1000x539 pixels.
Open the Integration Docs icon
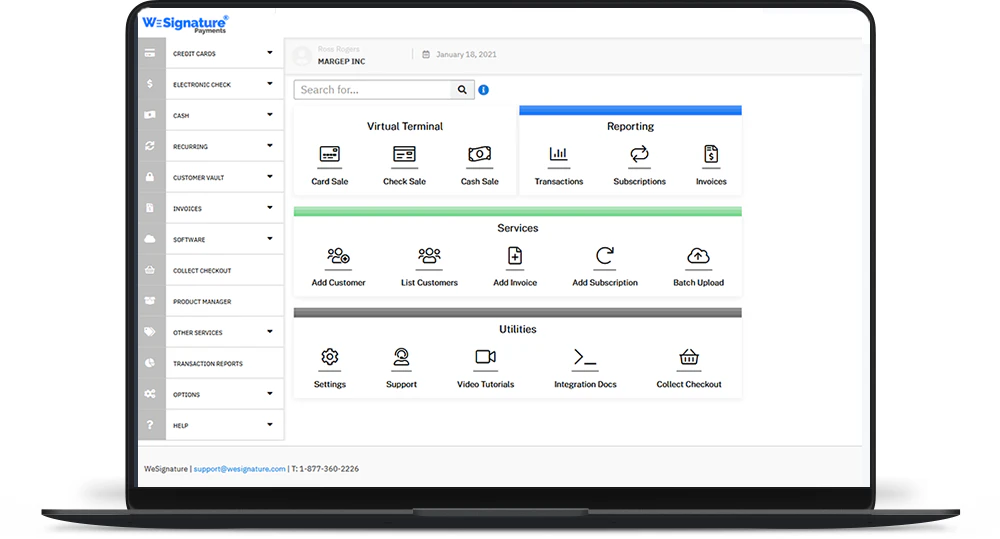[585, 357]
